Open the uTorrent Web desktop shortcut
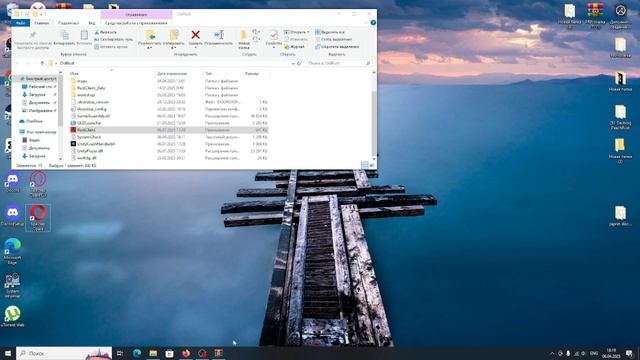Image resolution: width=640 pixels, height=360 pixels. tap(13, 316)
